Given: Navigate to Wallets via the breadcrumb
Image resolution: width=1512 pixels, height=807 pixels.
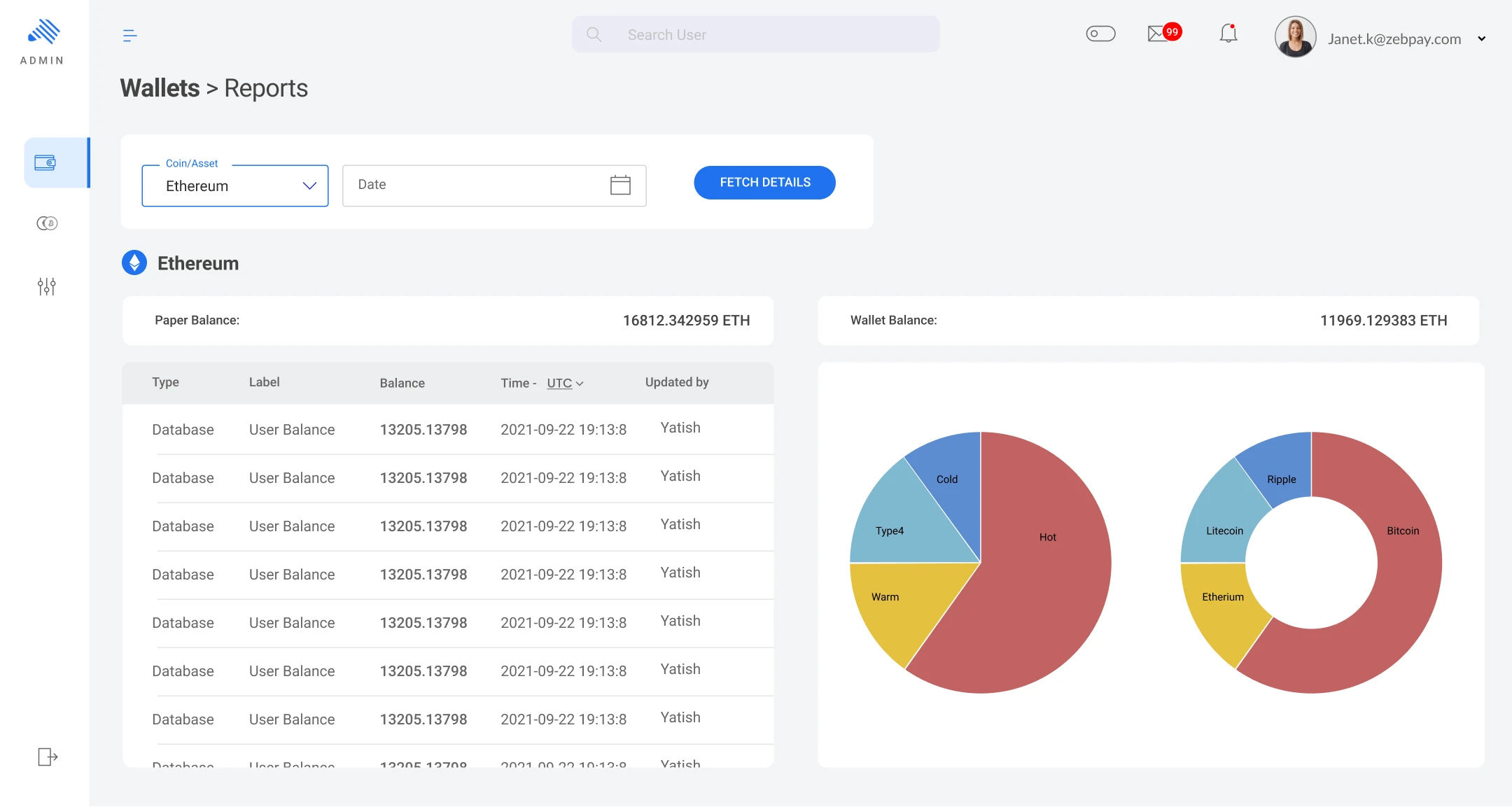Looking at the screenshot, I should pos(159,87).
